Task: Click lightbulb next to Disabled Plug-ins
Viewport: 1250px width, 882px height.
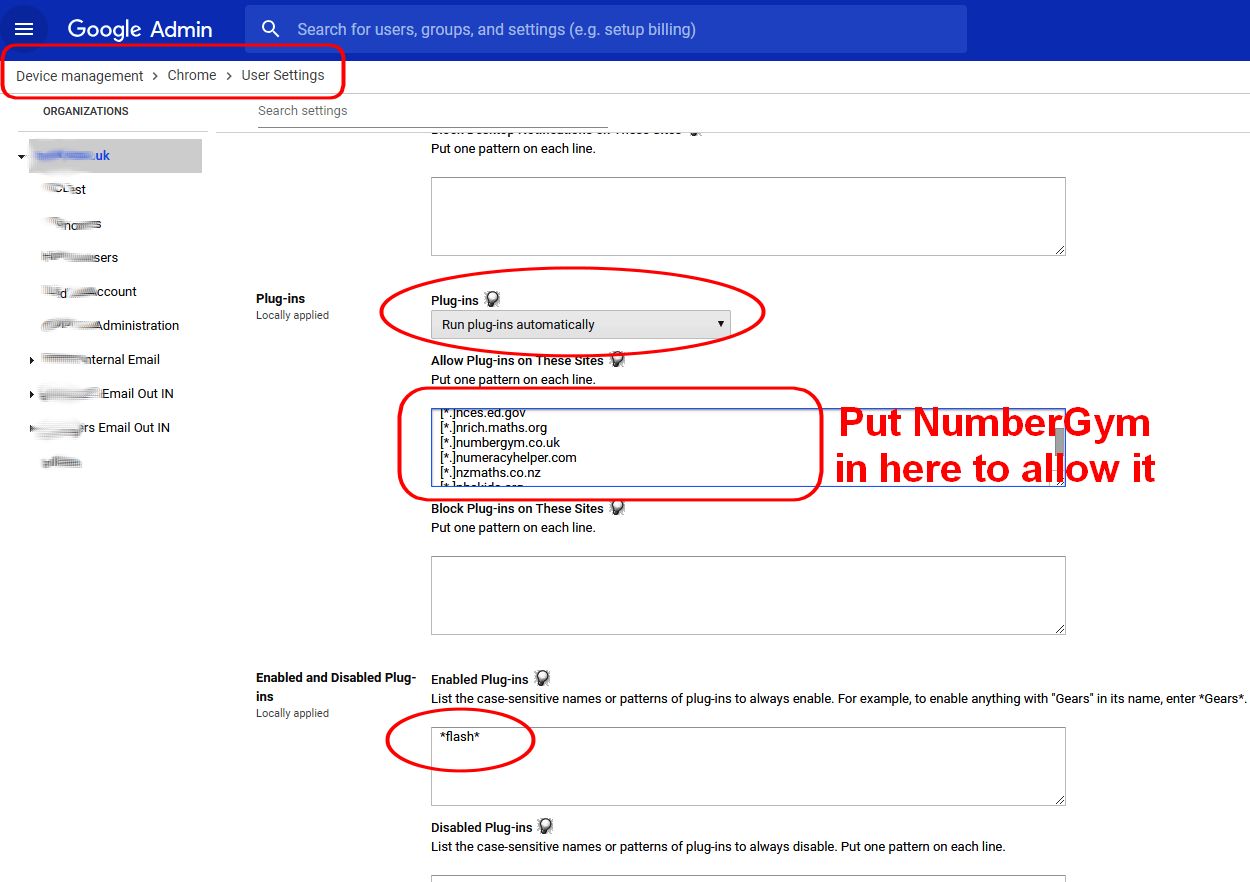Action: (x=545, y=827)
